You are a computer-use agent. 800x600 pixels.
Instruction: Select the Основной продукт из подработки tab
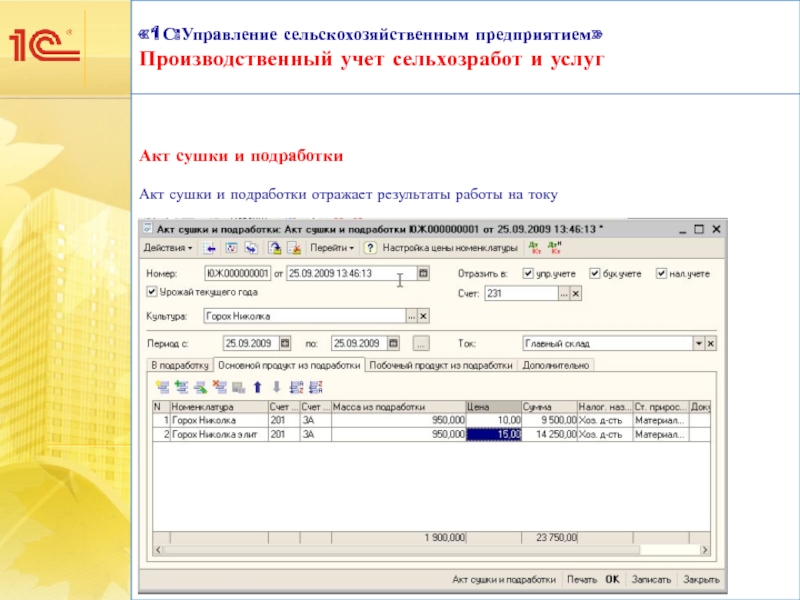[x=289, y=365]
